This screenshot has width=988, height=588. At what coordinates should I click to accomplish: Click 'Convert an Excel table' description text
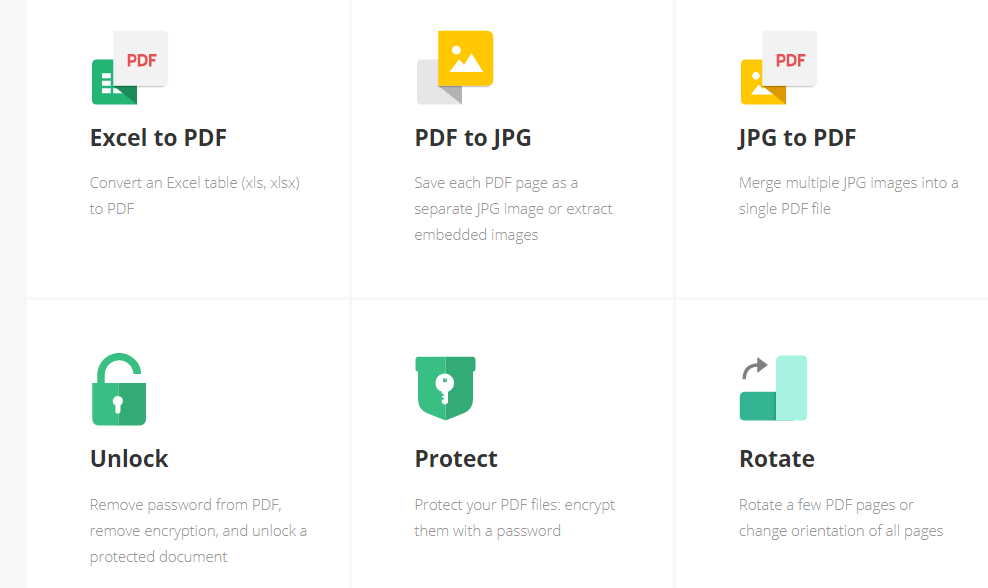coord(195,195)
